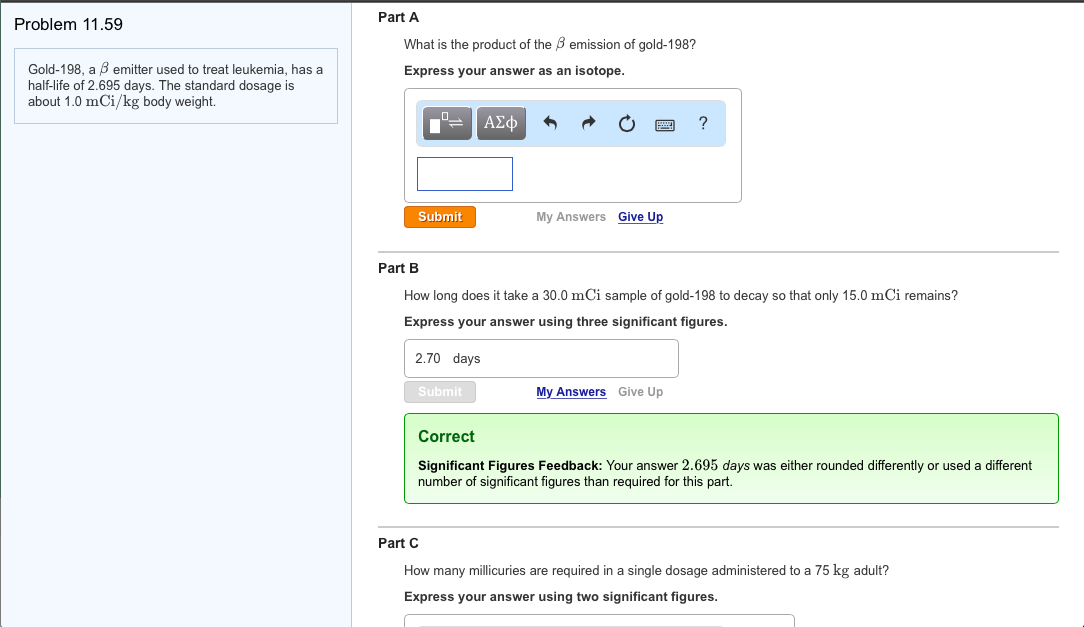Screen dimensions: 1084x627
Task: Click the Part B heading
Action: coord(398,268)
